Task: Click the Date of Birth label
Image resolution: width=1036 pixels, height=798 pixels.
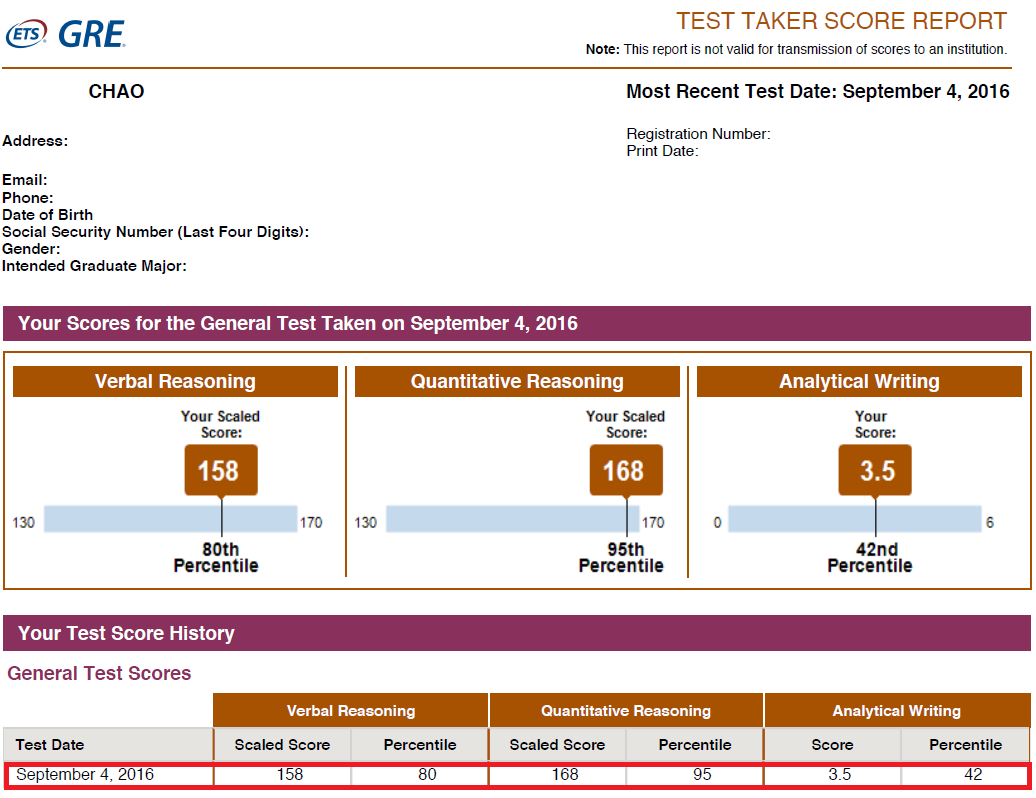Action: point(48,215)
